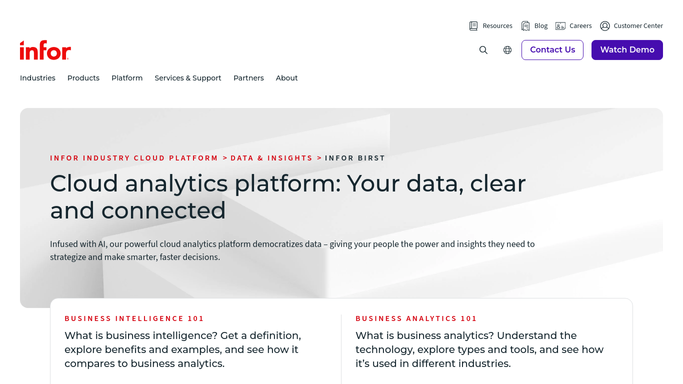Click the Infor logo
This screenshot has width=683, height=384.
(x=45, y=51)
